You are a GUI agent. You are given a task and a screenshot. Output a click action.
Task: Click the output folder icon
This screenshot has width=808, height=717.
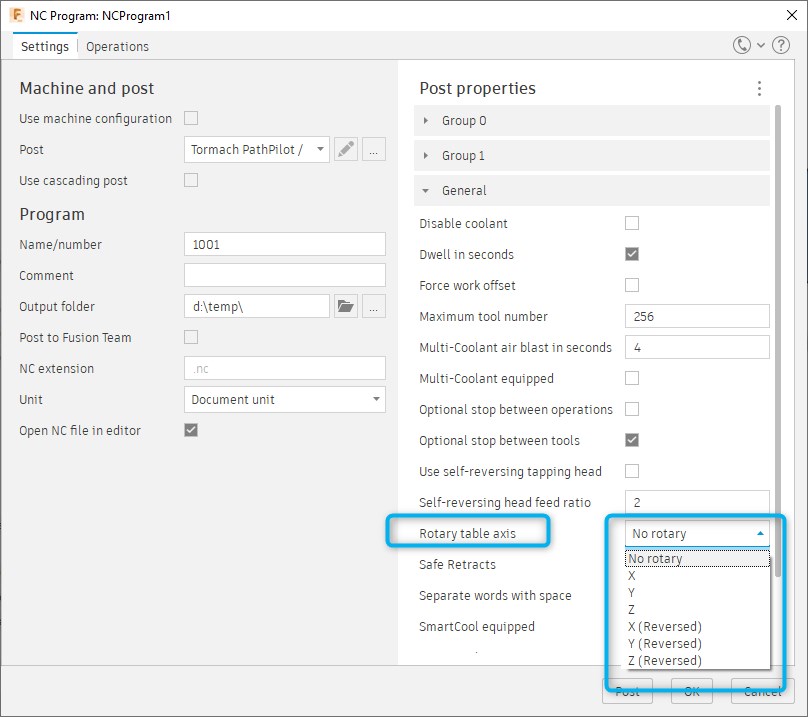point(346,307)
